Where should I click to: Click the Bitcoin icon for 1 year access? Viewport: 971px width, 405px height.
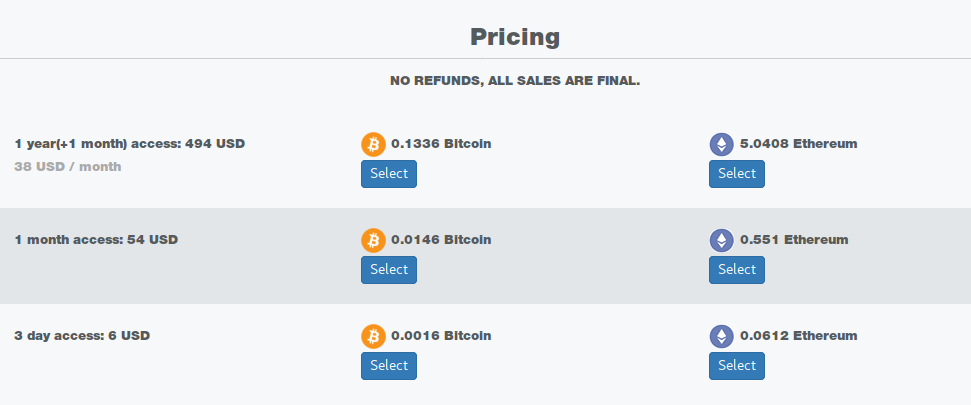click(x=373, y=144)
